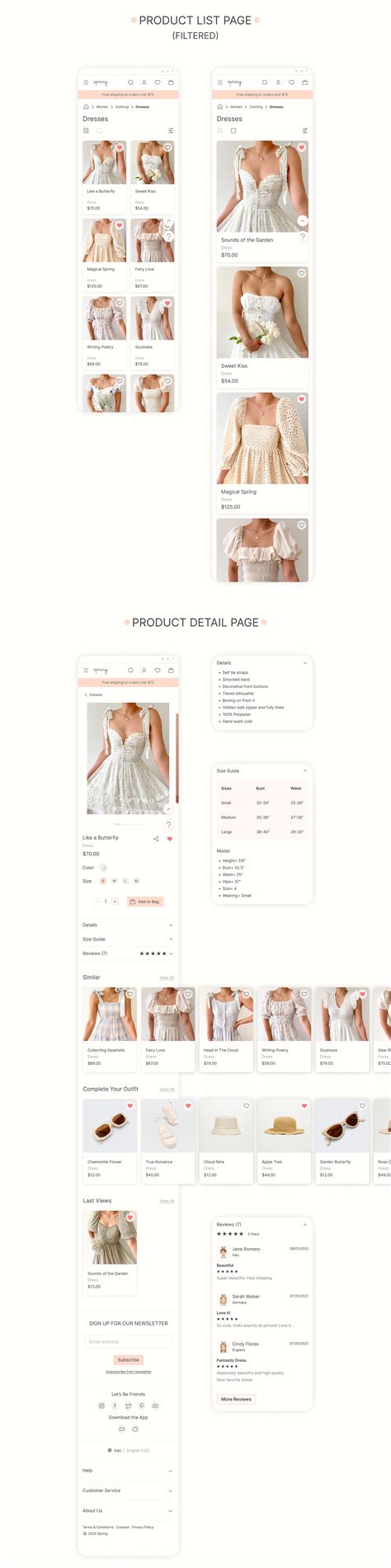Click Unsubscribe from newsletter link
The width and height of the screenshot is (391, 1568).
click(128, 1372)
